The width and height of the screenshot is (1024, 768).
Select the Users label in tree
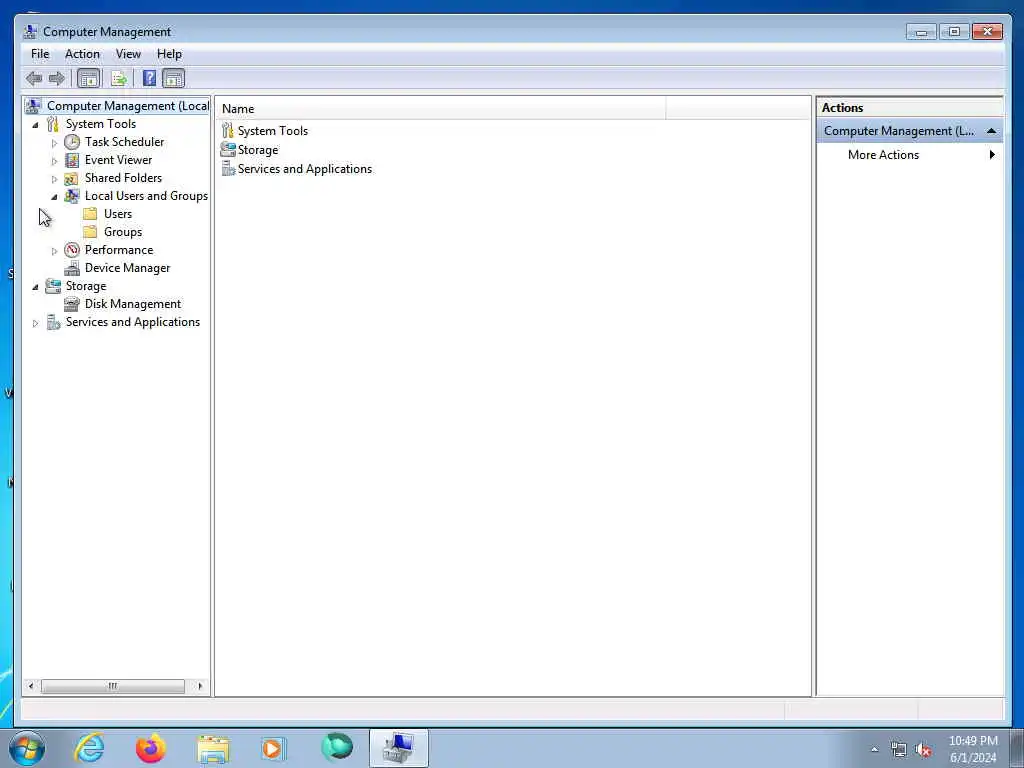[118, 214]
